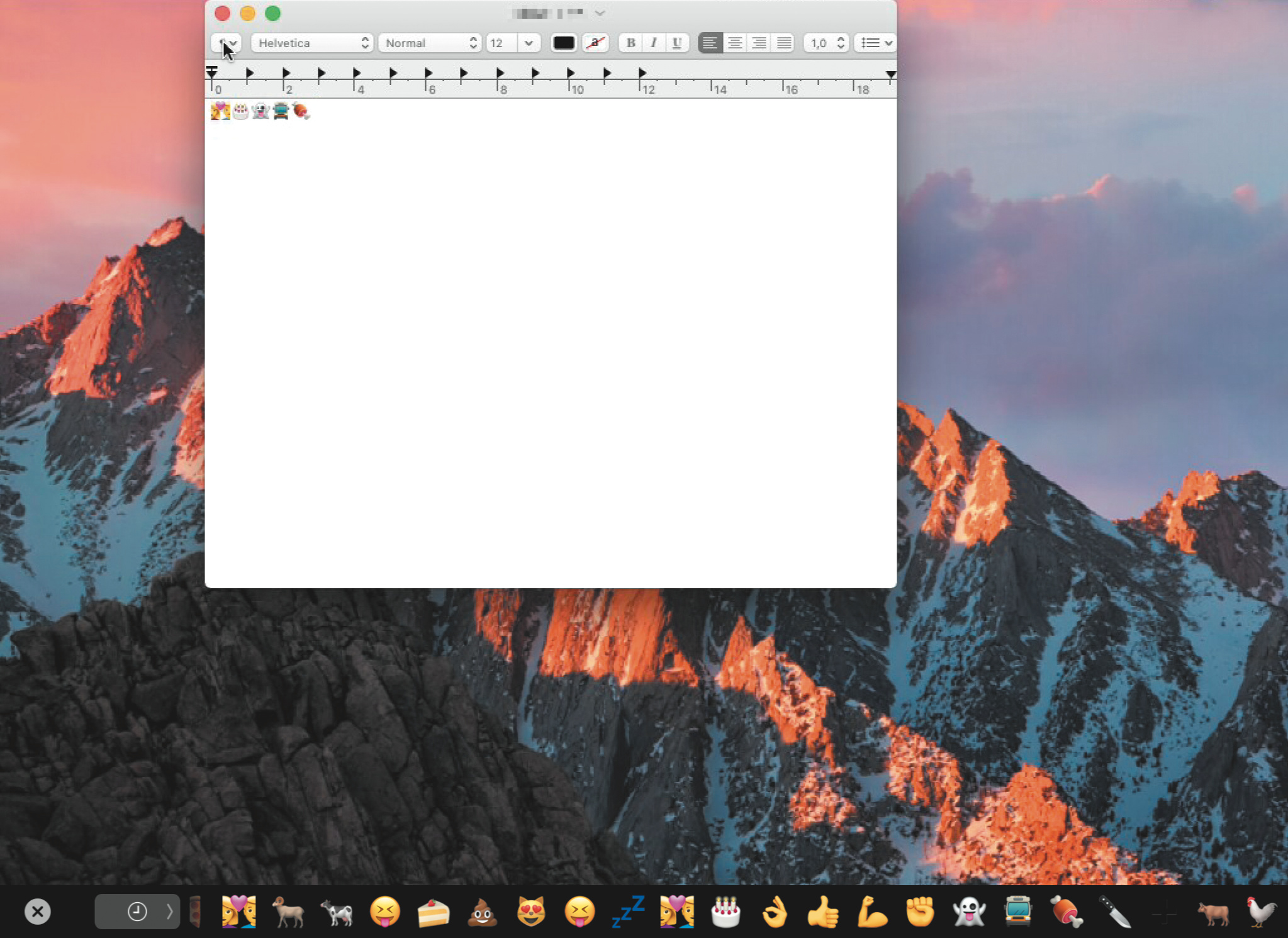Image resolution: width=1288 pixels, height=938 pixels.
Task: Tap the kitchen knife emoji
Action: [1115, 912]
